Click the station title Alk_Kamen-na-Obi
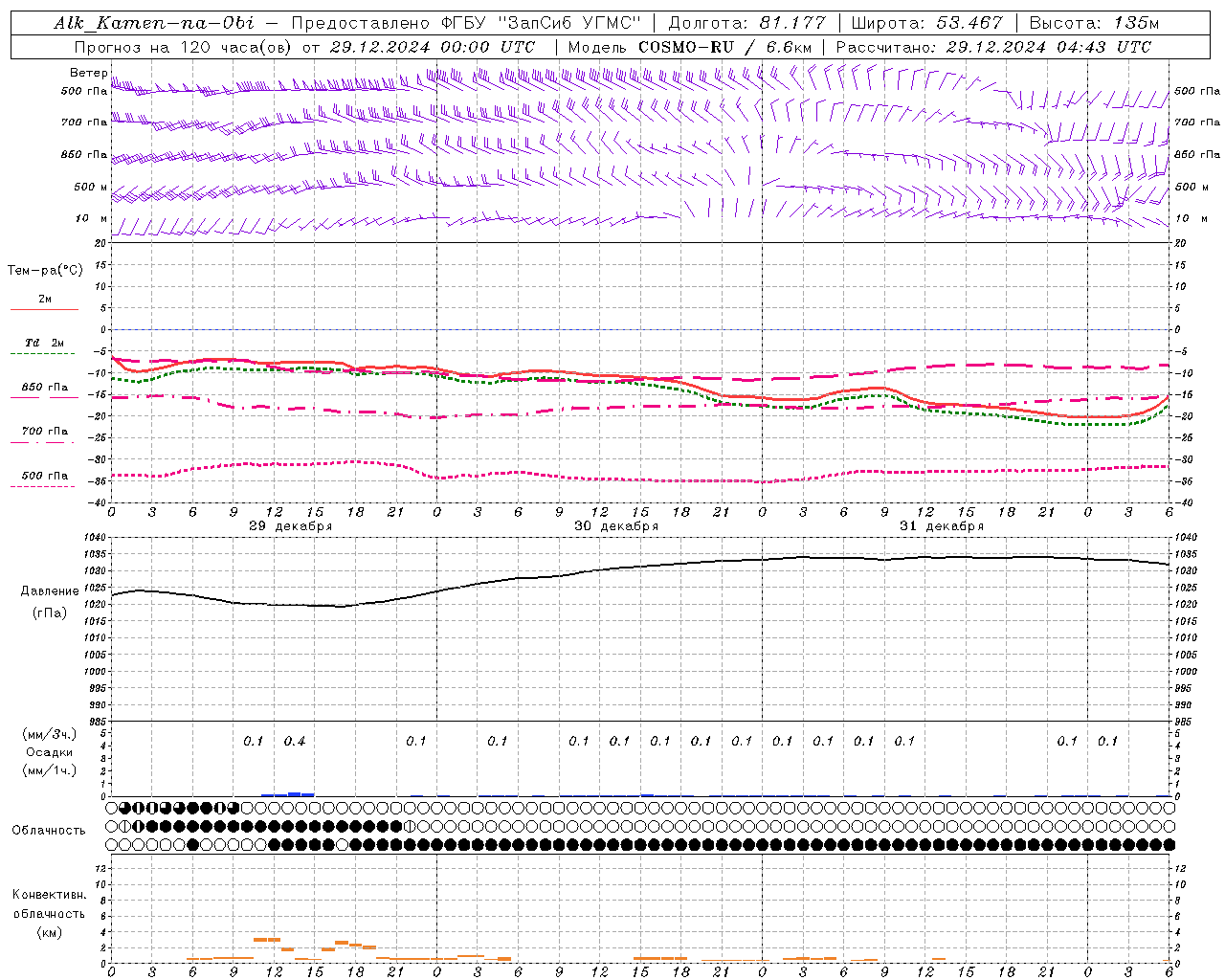The image size is (1225, 980). [154, 23]
